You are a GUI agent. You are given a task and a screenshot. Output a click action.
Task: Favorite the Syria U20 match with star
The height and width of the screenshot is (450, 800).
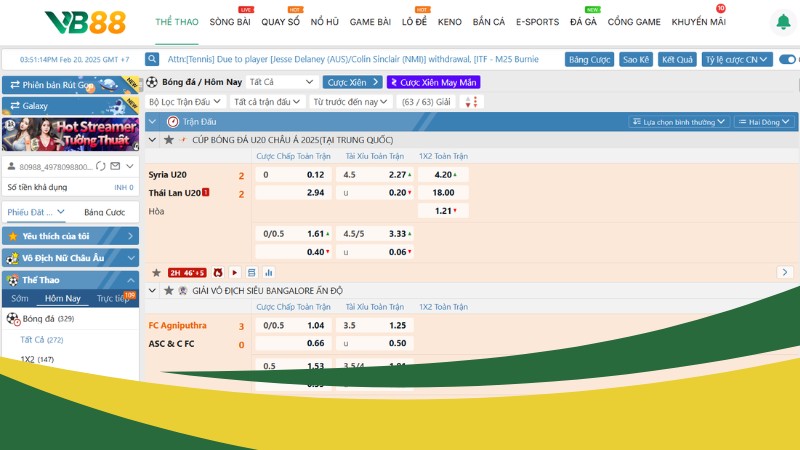[156, 272]
